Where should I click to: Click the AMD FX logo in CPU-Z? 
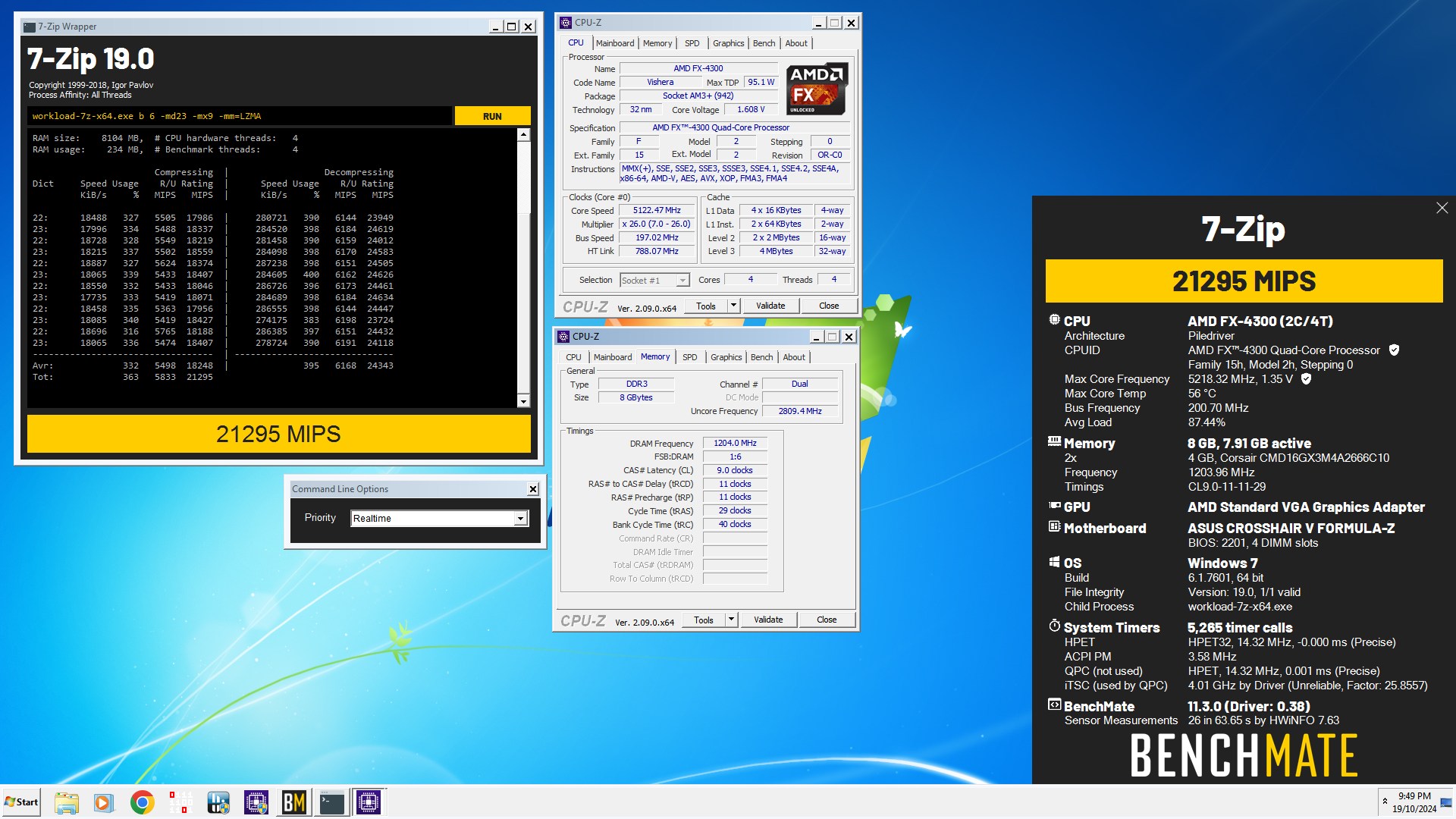(817, 89)
